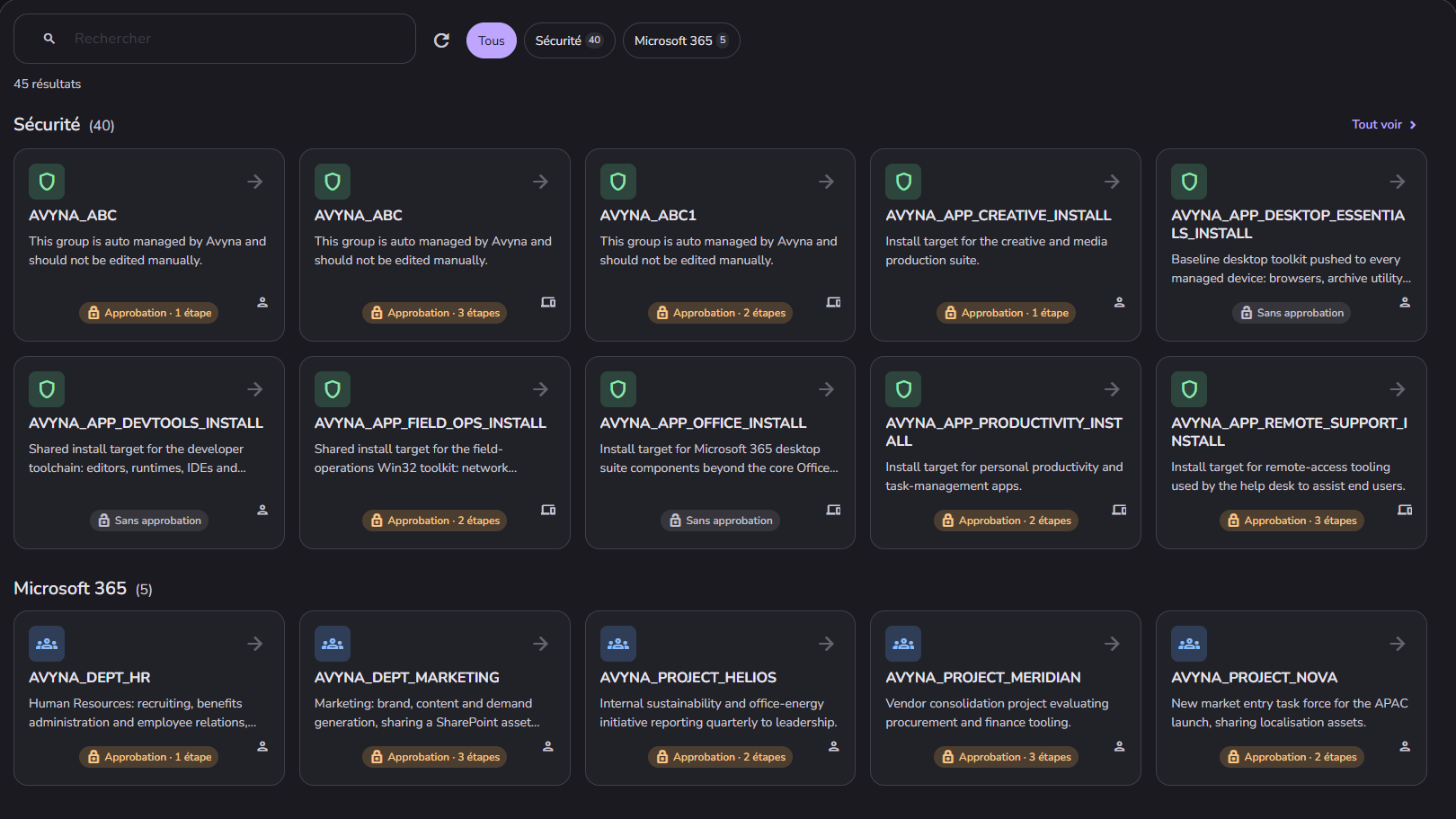Click the shield icon on AVYNA_APP_DEVTOOLS_INSTALL
Viewport: 1456px width, 819px height.
(47, 389)
